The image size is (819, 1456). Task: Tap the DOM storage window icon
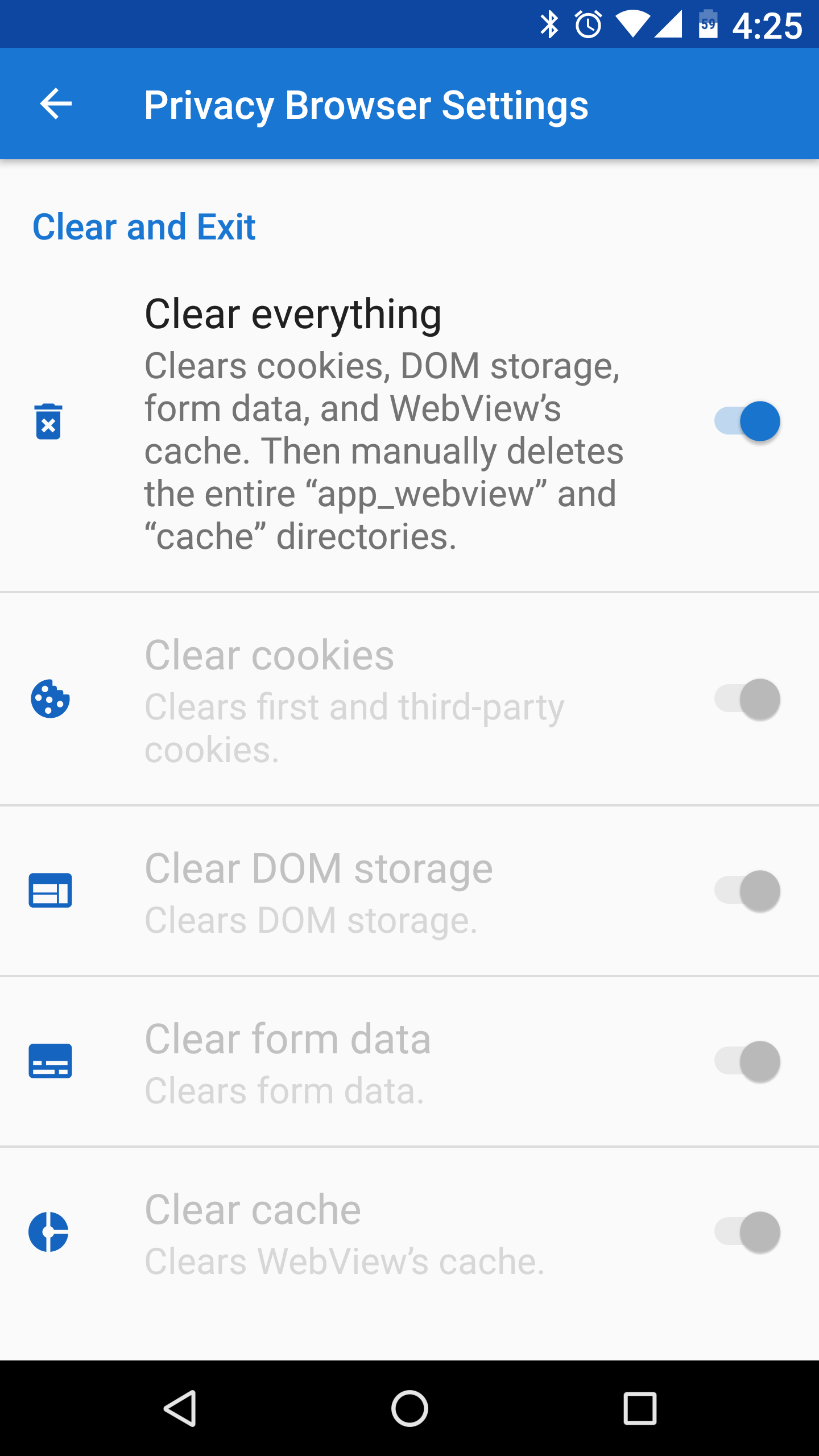50,890
